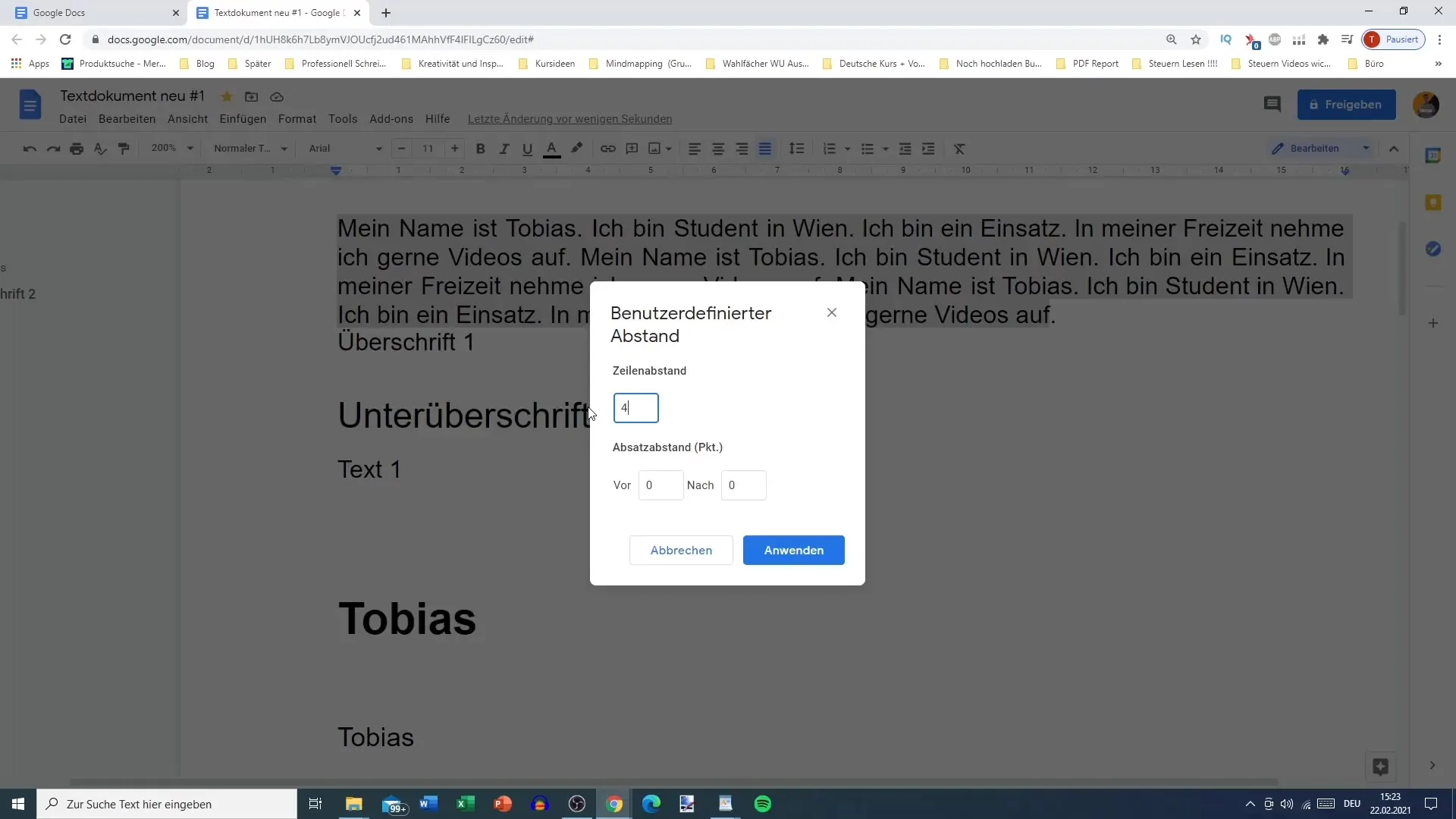Screen dimensions: 1456x819
Task: Click the Anwenden button
Action: click(x=793, y=551)
